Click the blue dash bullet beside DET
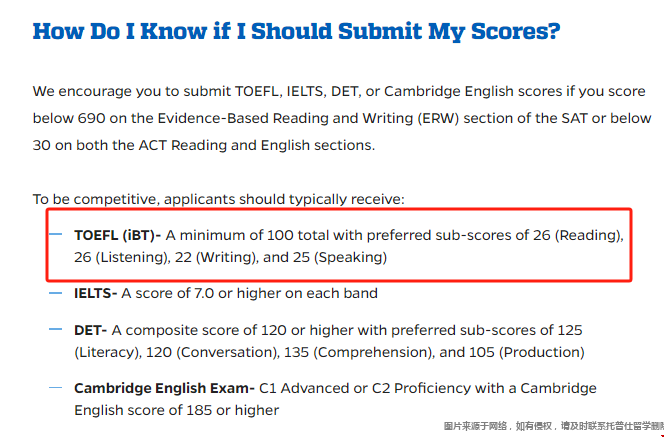 (55, 329)
